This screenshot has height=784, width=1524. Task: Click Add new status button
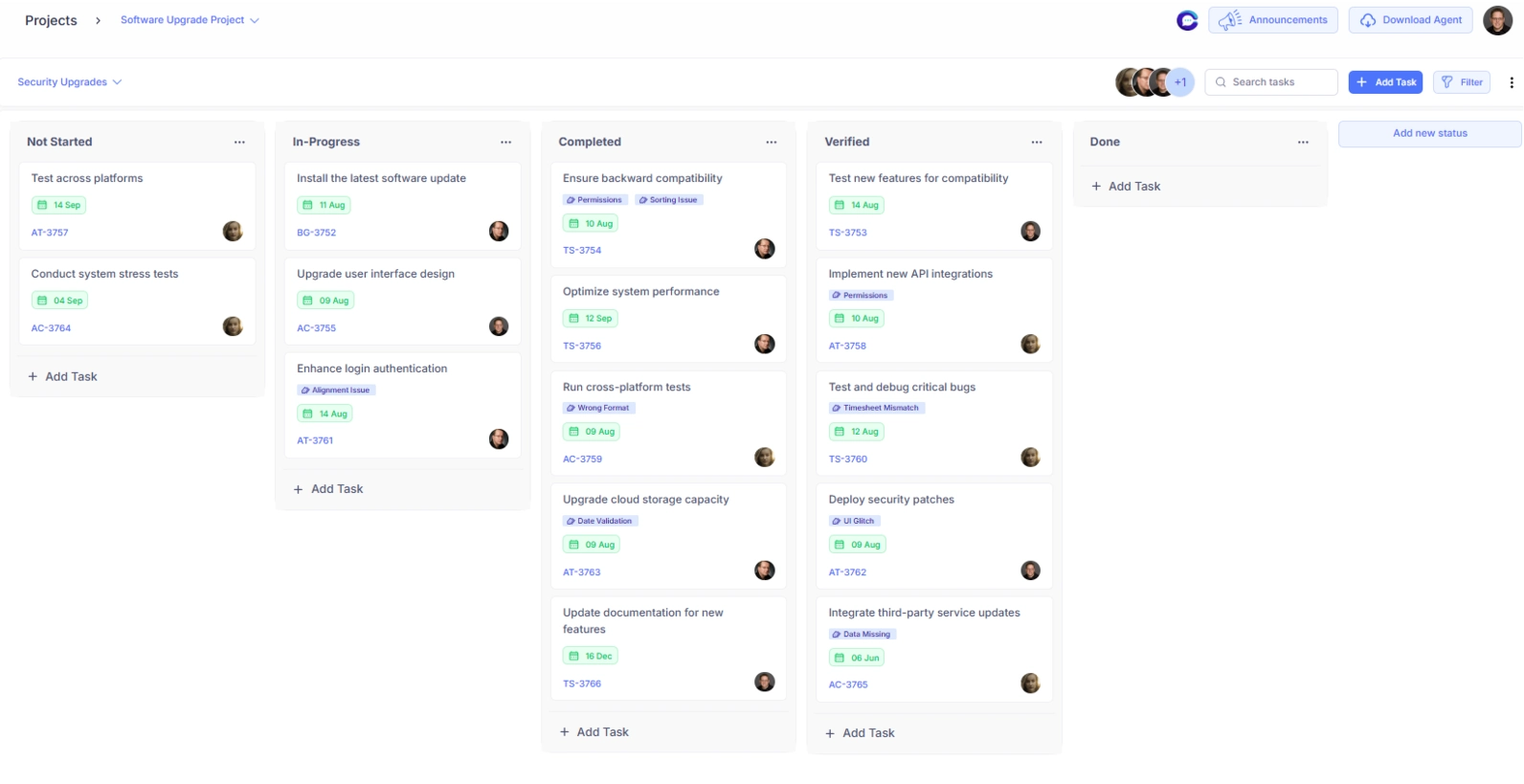pyautogui.click(x=1428, y=133)
